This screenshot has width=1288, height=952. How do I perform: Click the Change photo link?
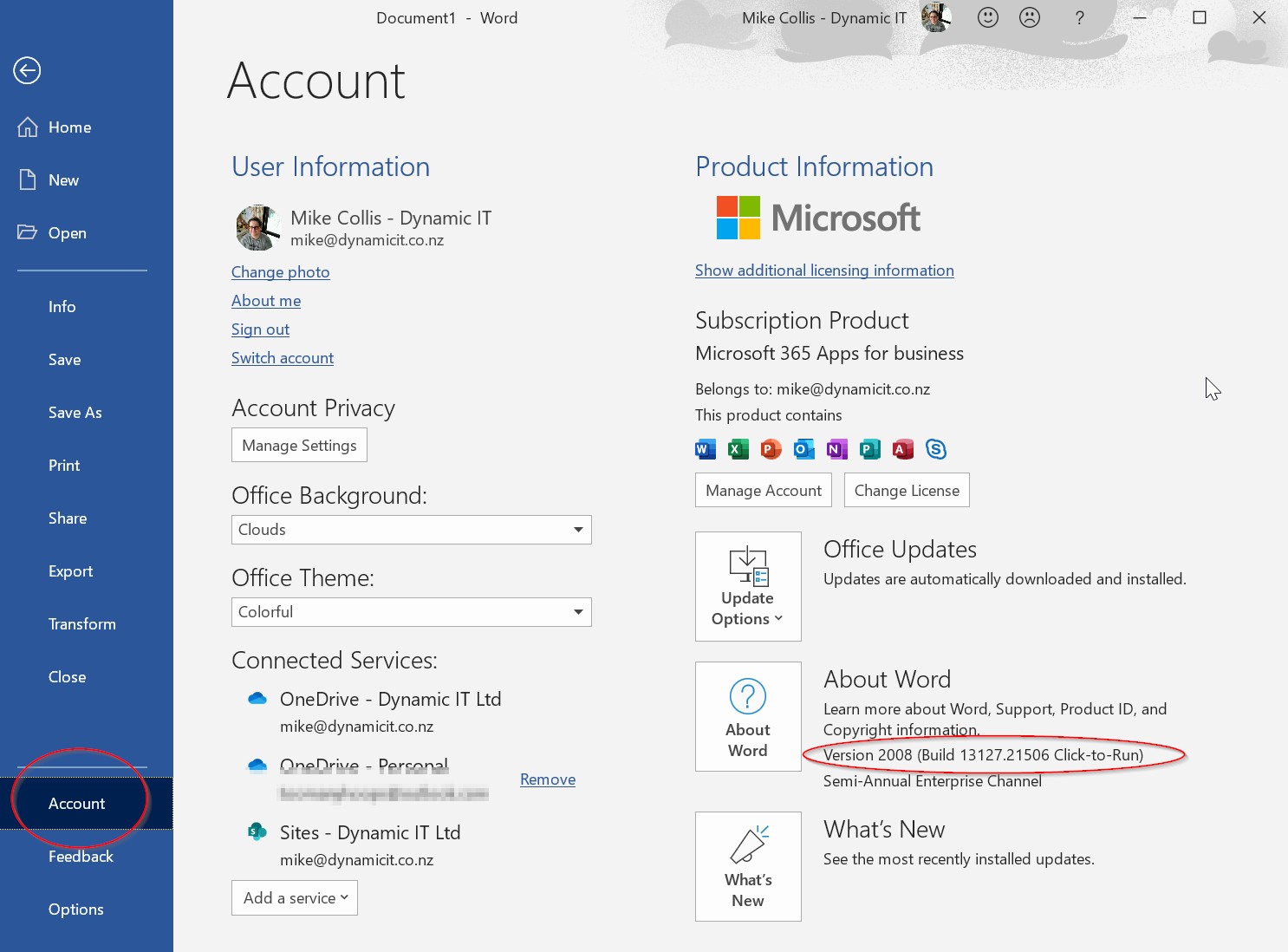[280, 272]
